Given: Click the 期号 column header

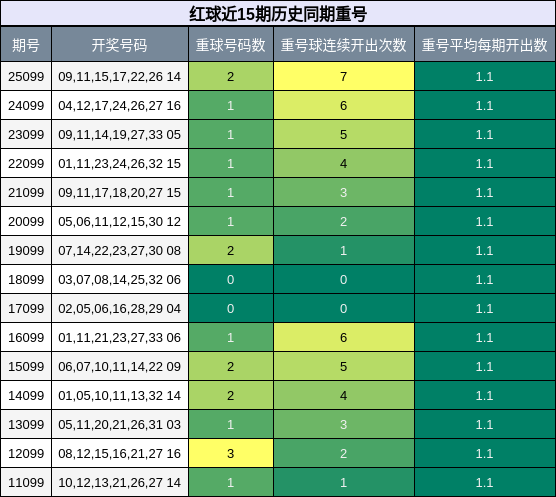Looking at the screenshot, I should [x=26, y=44].
